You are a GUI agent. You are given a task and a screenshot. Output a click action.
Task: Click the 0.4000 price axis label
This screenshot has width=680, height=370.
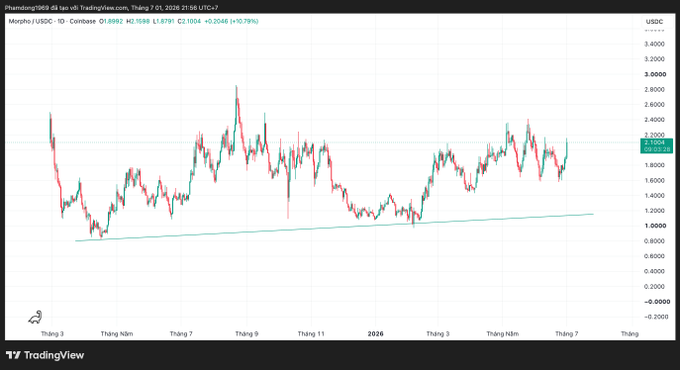tap(654, 272)
